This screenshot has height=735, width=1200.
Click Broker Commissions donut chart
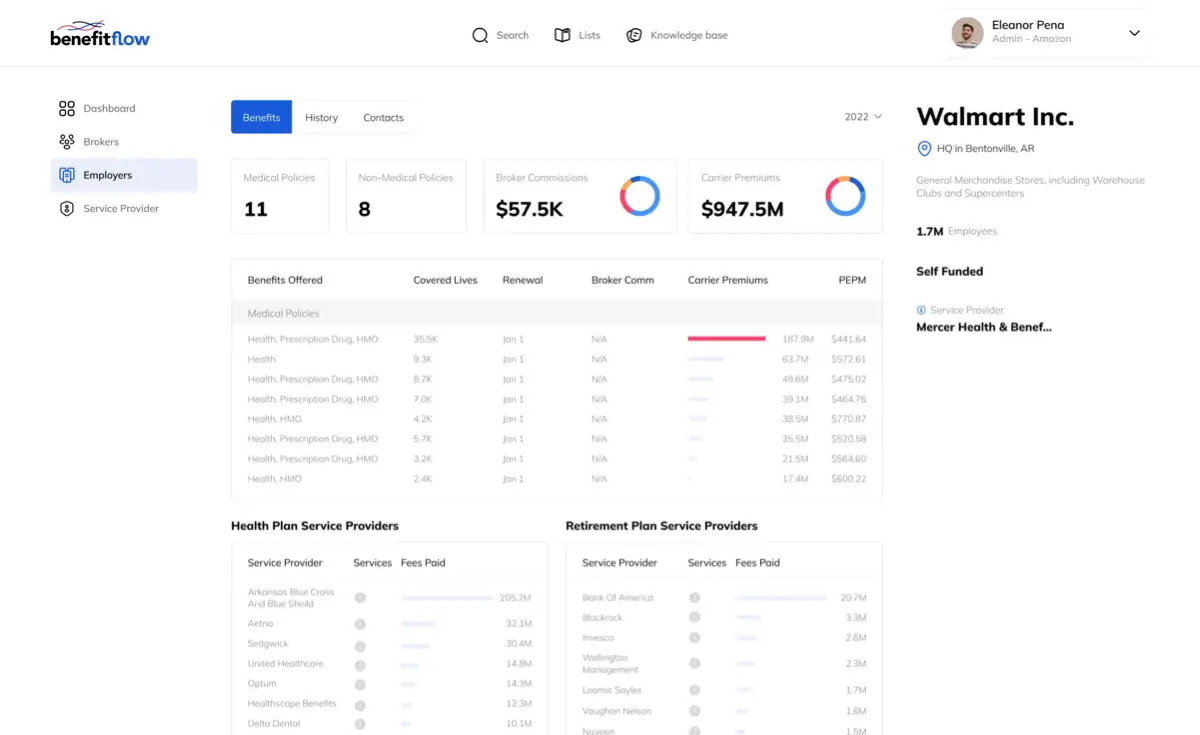click(640, 196)
